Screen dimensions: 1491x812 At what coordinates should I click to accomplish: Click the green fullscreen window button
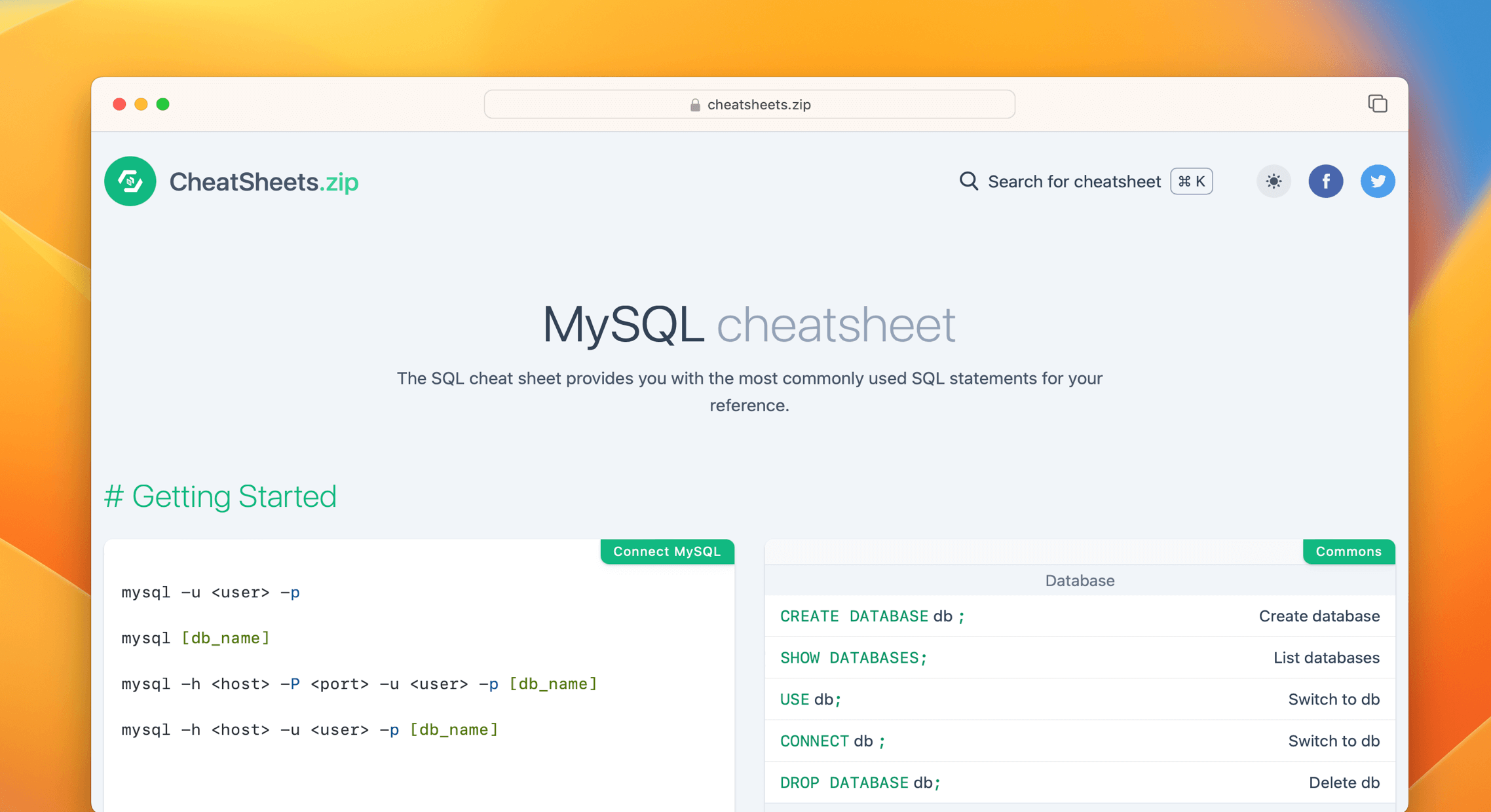[163, 104]
